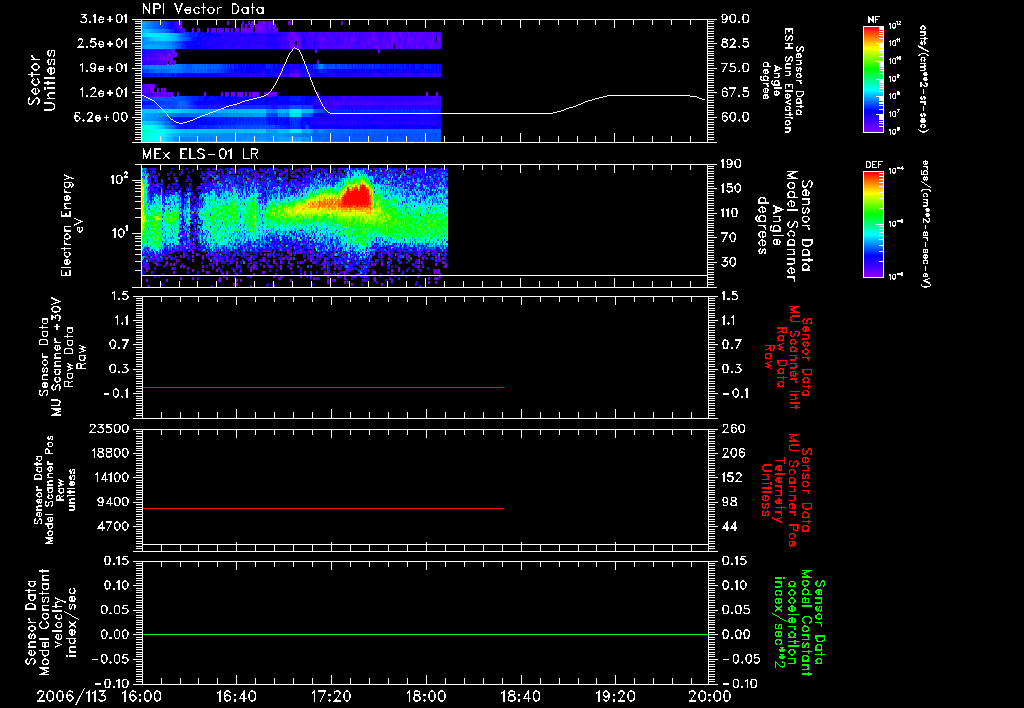
Task: Click the '1.2e+01' sector tick label
Action: (102, 93)
